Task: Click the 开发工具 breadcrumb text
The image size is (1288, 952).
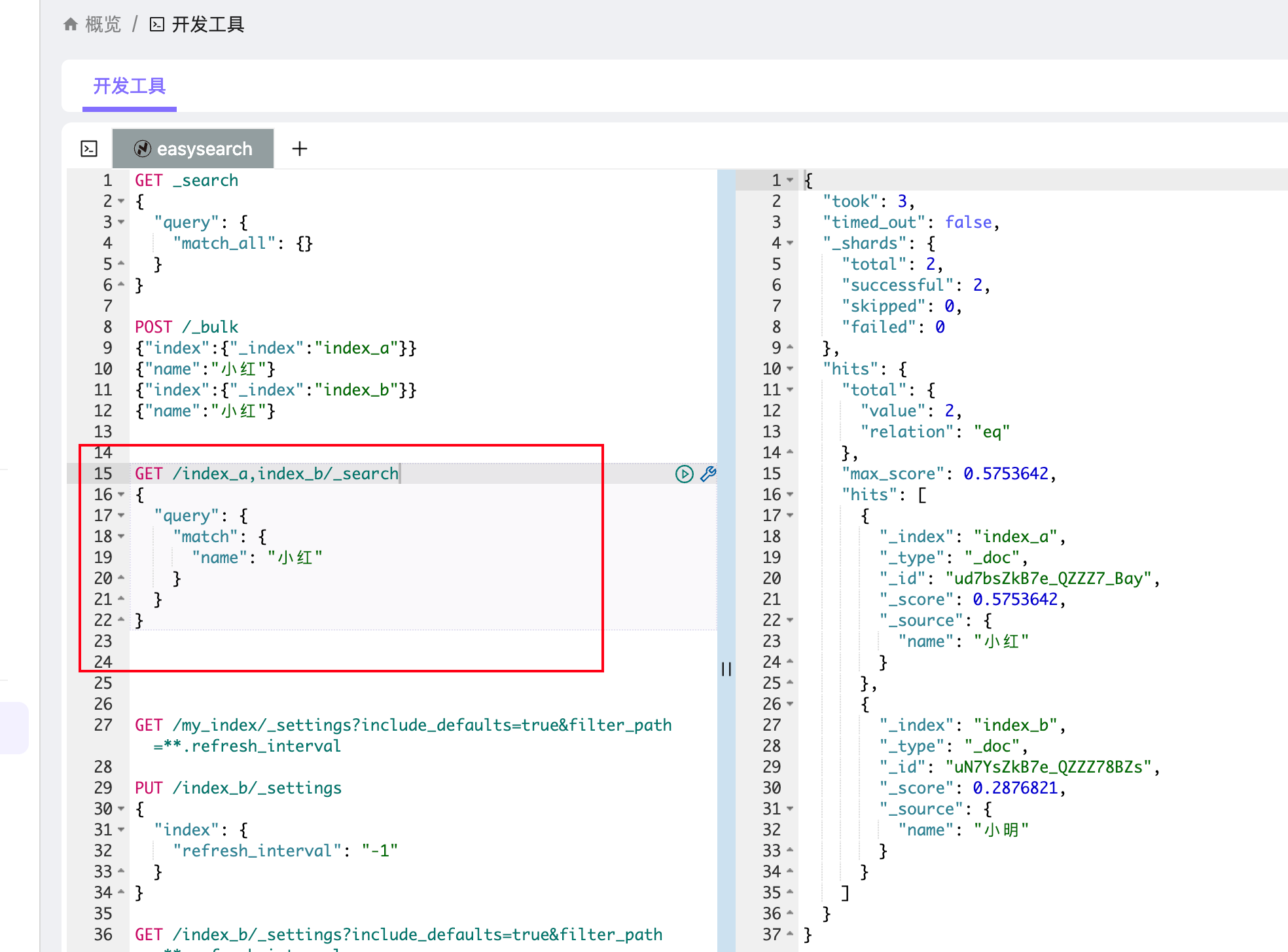Action: click(x=207, y=25)
